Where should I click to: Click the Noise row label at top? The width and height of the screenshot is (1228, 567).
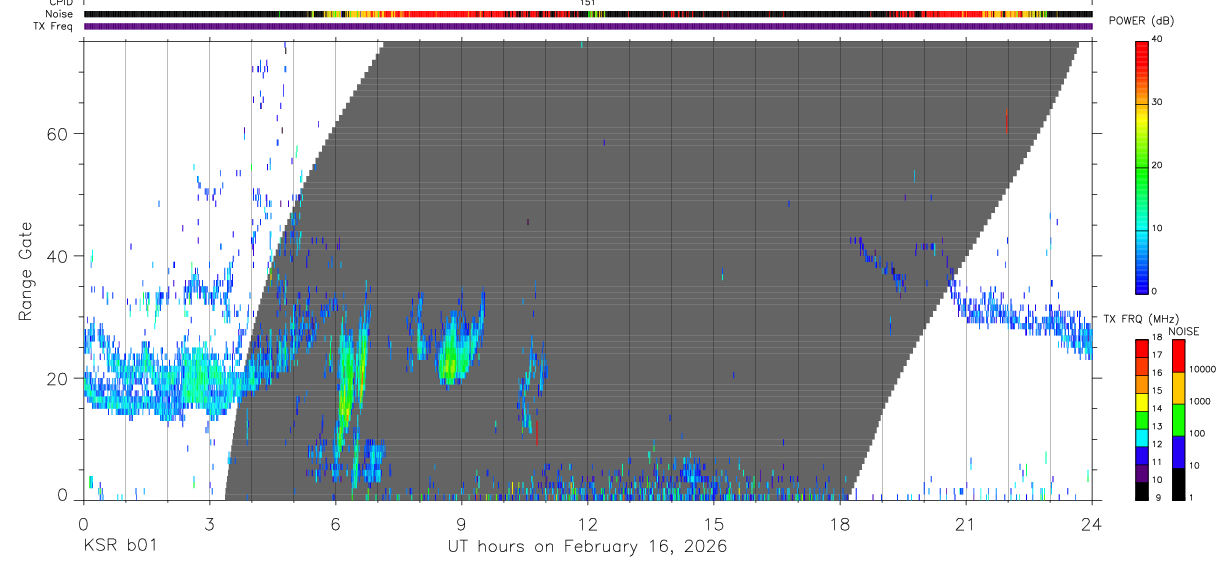pos(60,14)
